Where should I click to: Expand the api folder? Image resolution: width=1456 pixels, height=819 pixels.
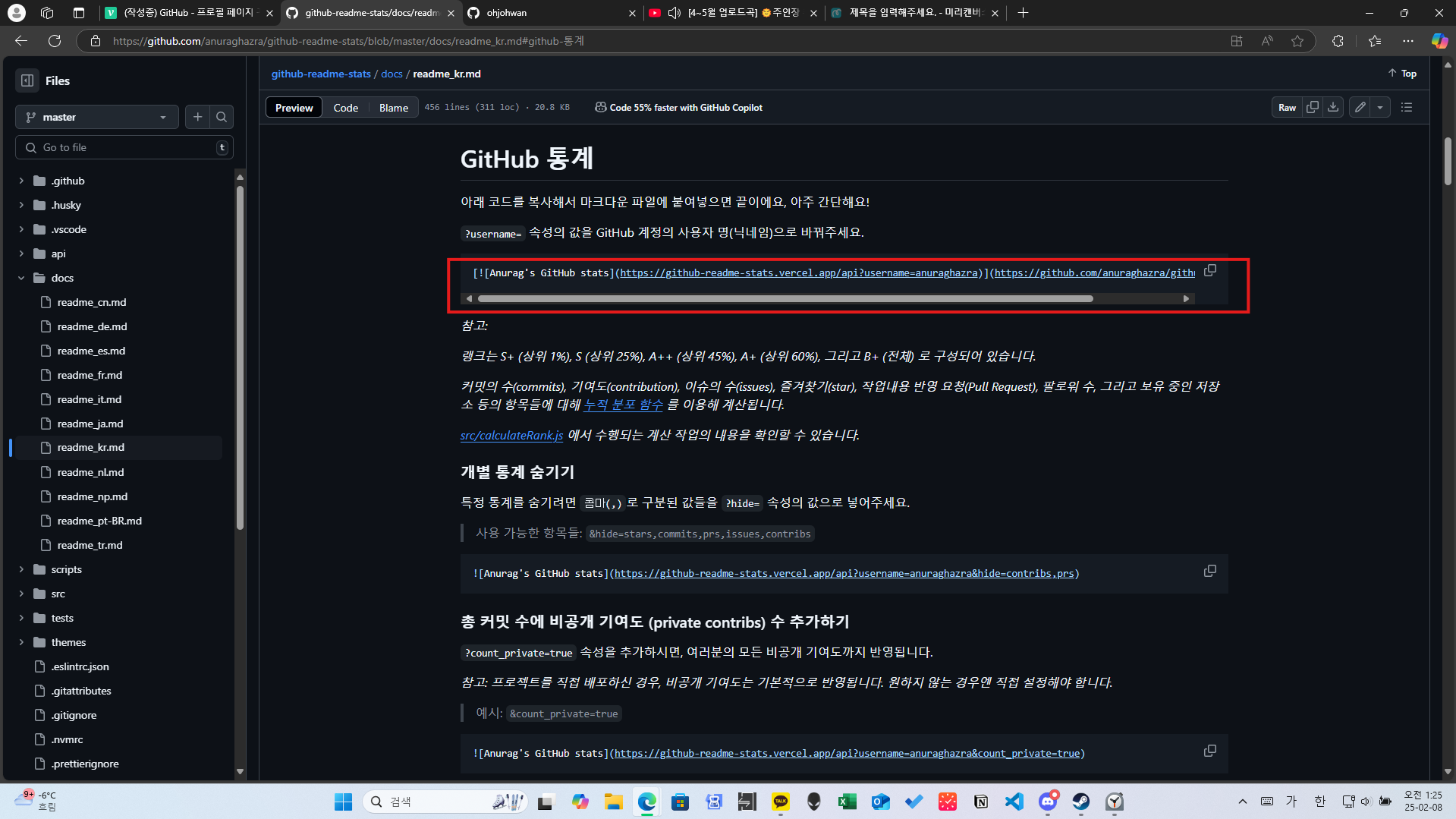[21, 254]
